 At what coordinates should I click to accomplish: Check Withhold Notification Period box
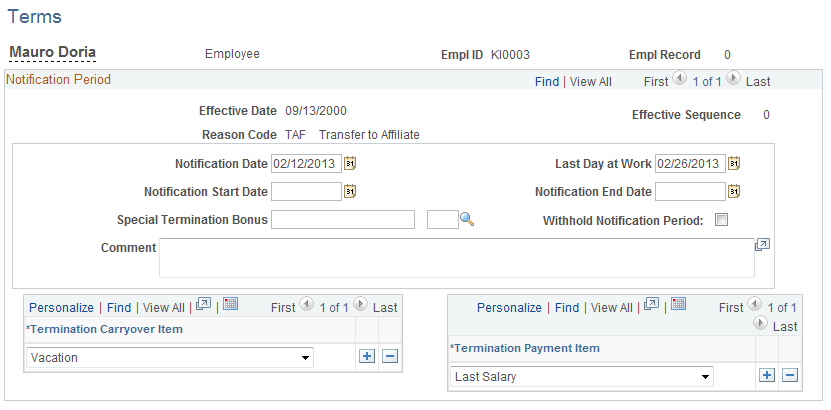721,220
